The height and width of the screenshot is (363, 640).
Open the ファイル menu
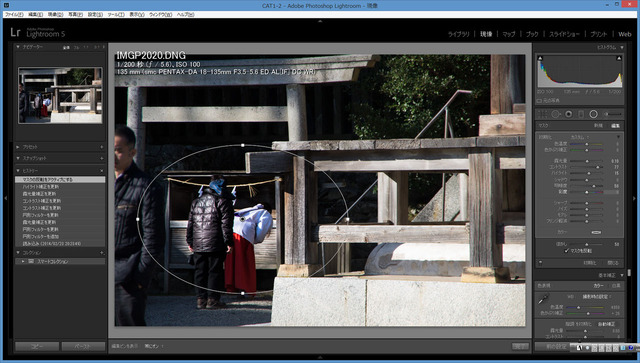[14, 14]
